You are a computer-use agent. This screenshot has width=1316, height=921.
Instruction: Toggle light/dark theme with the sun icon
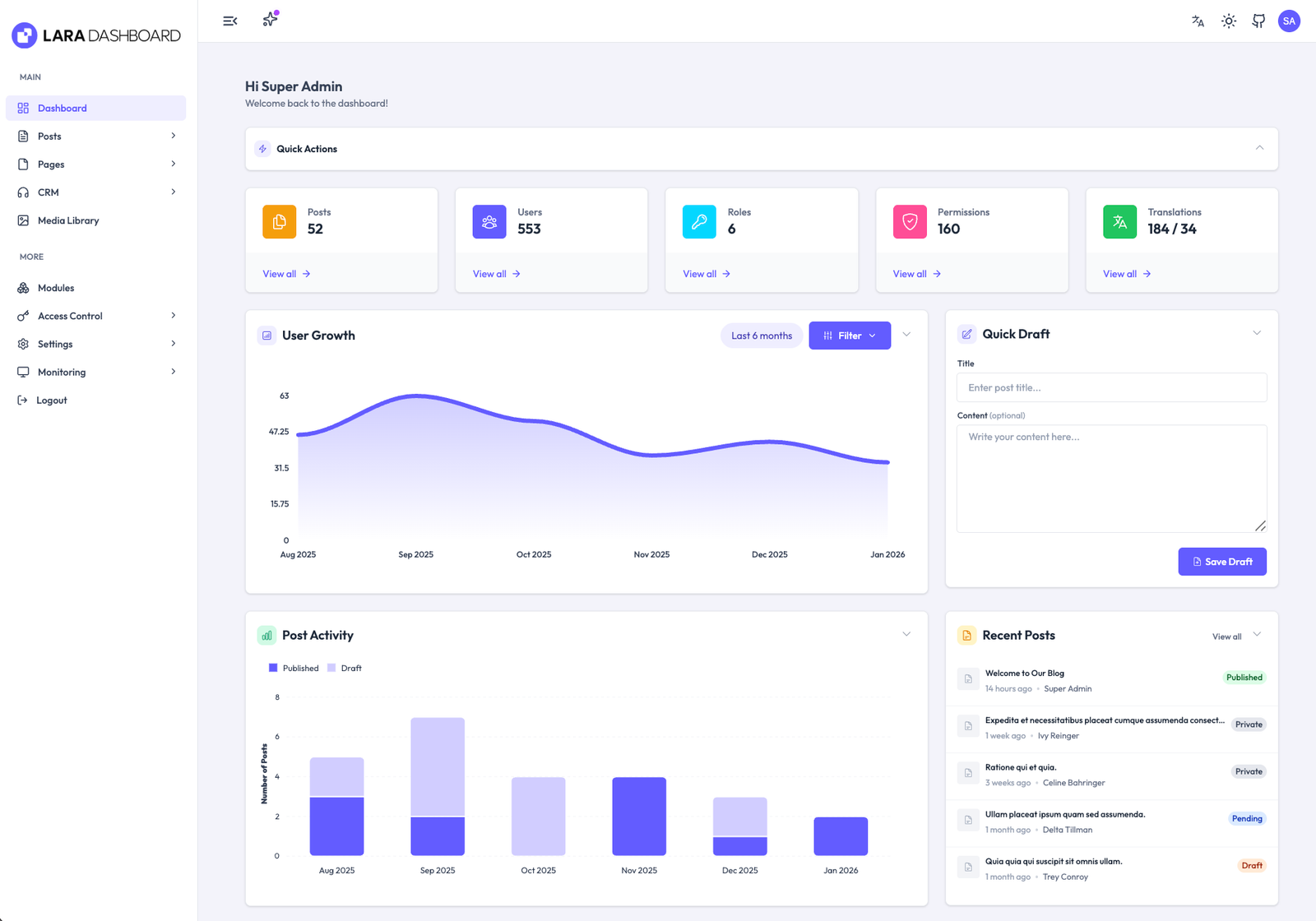[x=1228, y=21]
